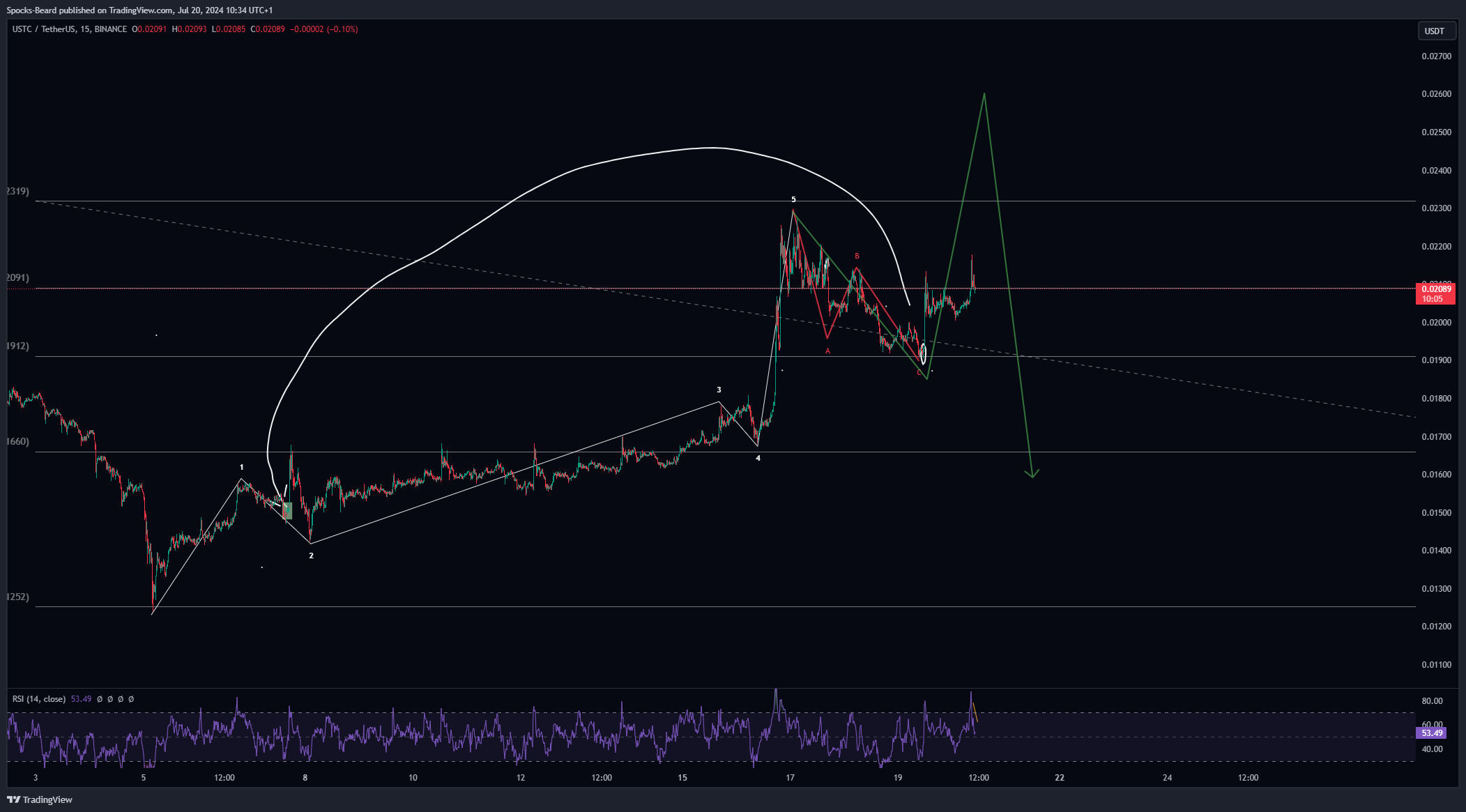Image resolution: width=1466 pixels, height=812 pixels.
Task: Click the wave label 1 on the chart
Action: pyautogui.click(x=242, y=467)
